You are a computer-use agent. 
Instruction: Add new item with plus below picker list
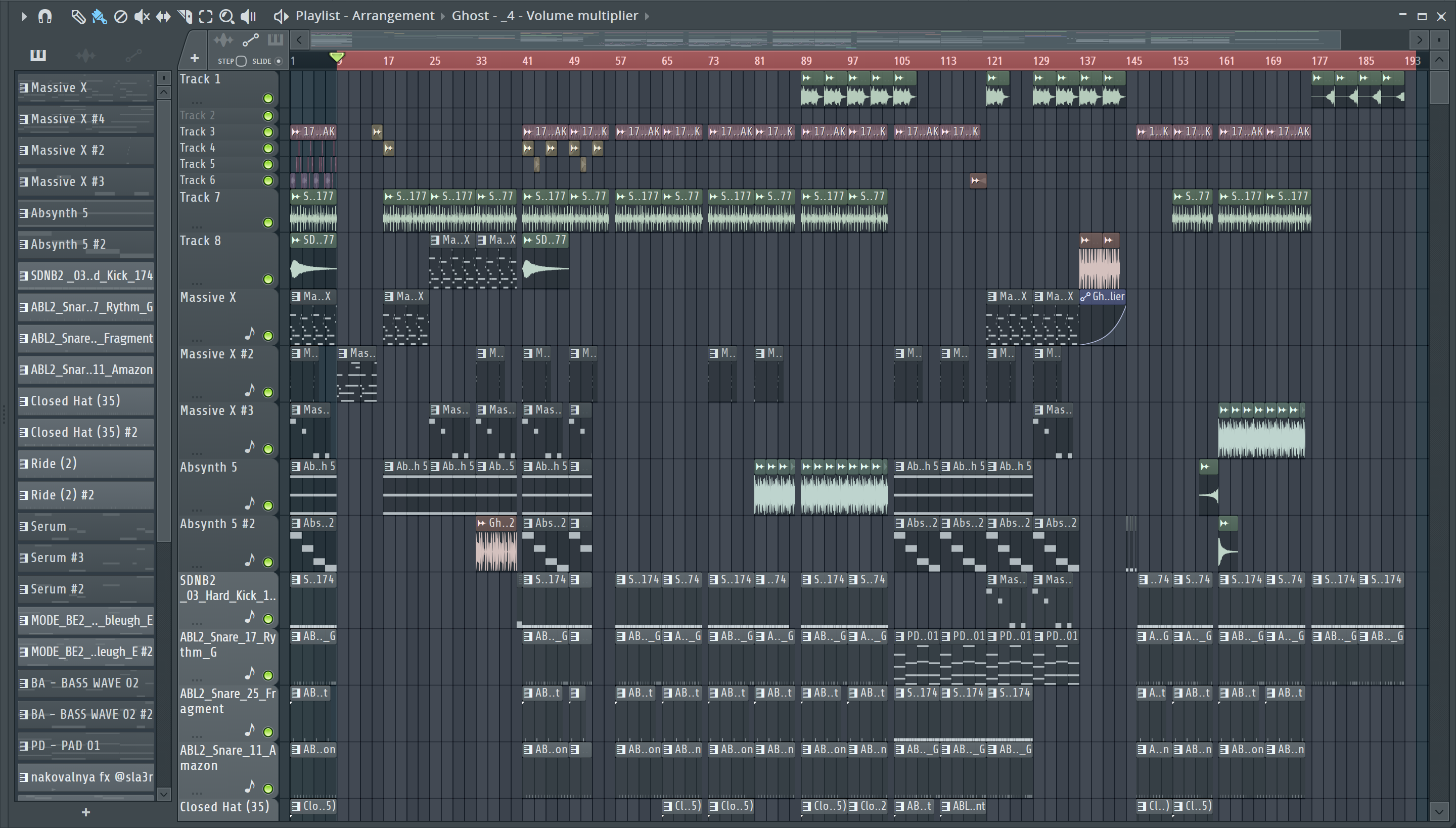[x=86, y=812]
